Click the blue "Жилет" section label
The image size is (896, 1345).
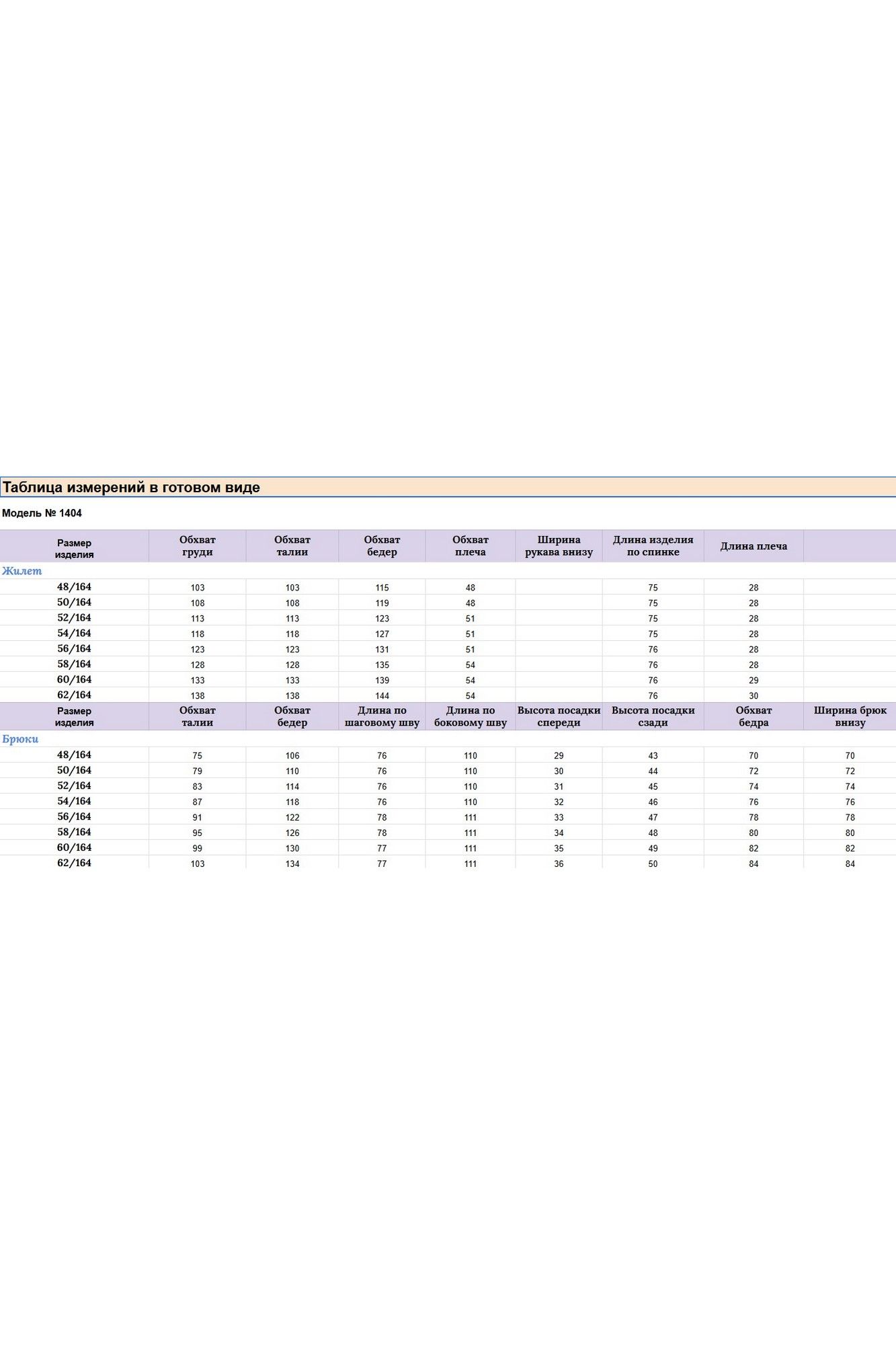[x=22, y=571]
